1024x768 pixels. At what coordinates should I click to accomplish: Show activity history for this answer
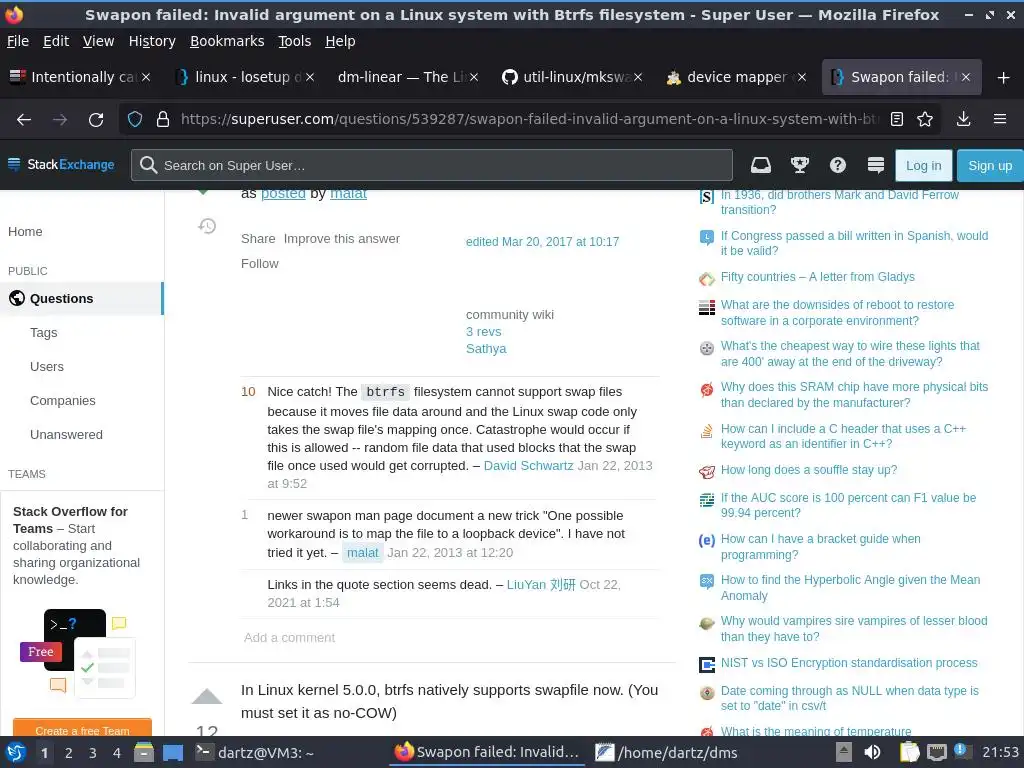click(x=207, y=226)
